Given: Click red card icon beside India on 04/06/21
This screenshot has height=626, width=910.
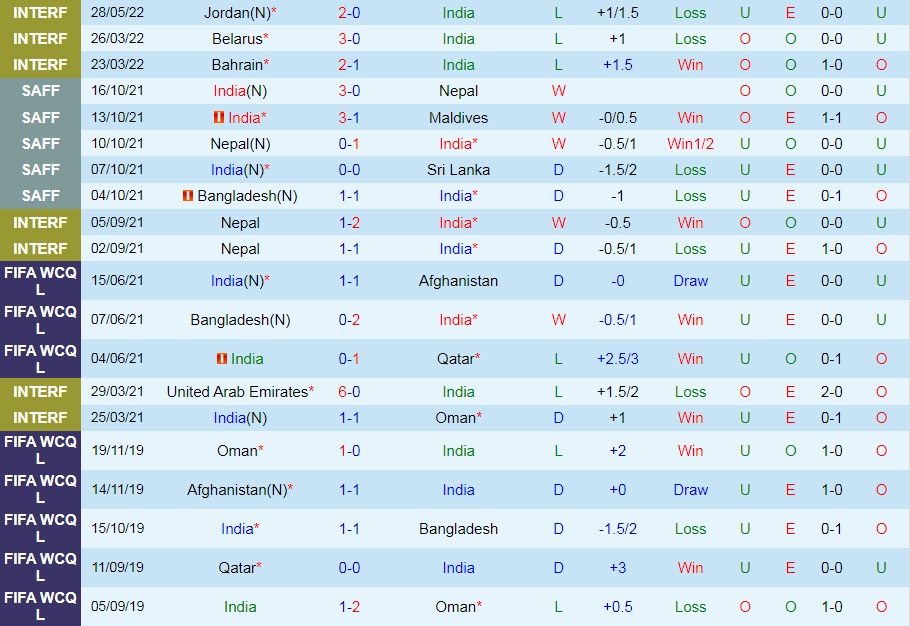Looking at the screenshot, I should click(222, 359).
